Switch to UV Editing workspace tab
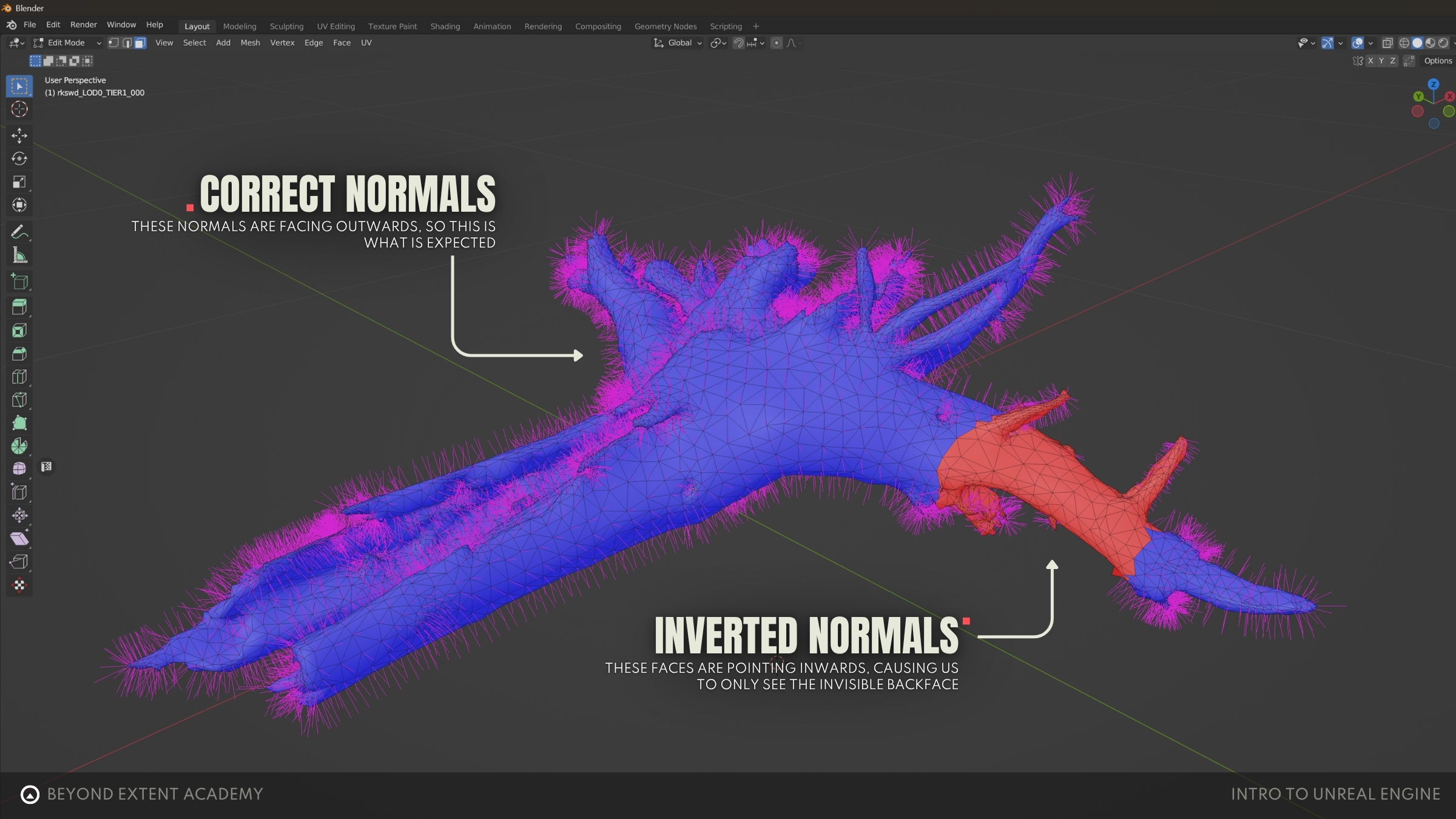 335,27
